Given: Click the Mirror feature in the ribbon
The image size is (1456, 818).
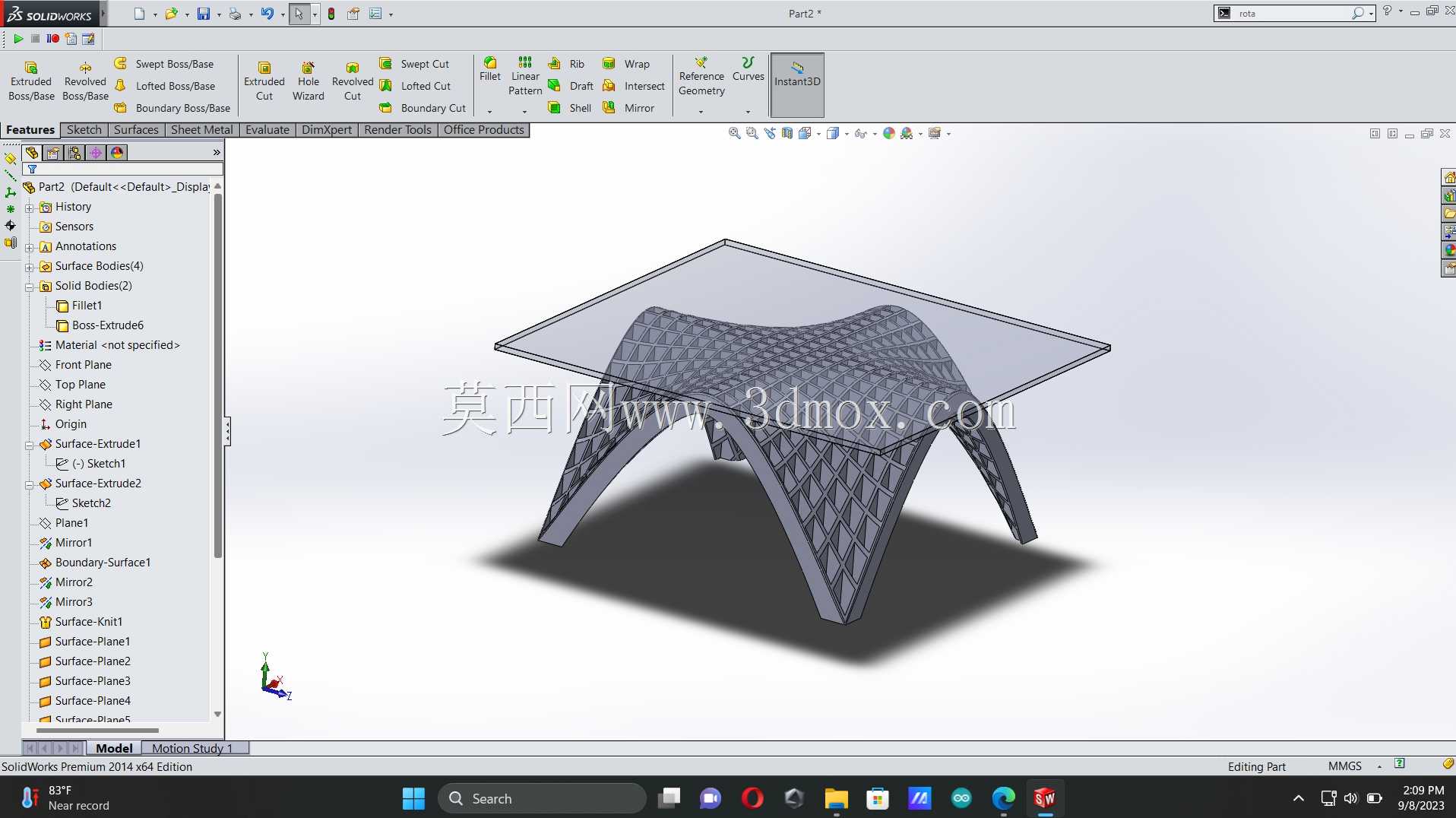Looking at the screenshot, I should [628, 108].
